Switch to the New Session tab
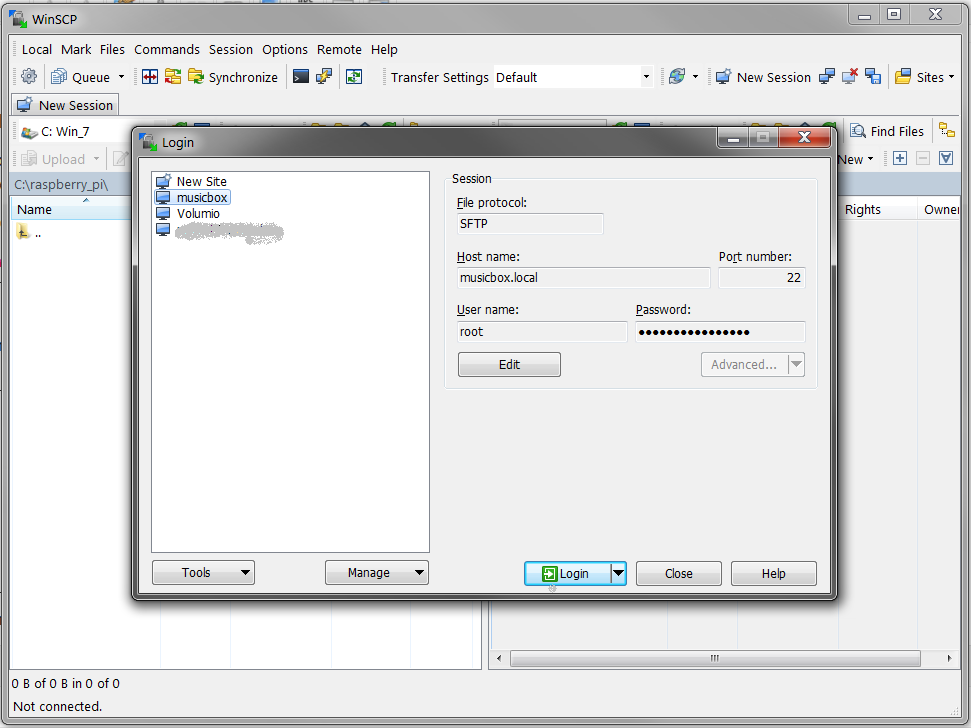971x728 pixels. (x=65, y=105)
